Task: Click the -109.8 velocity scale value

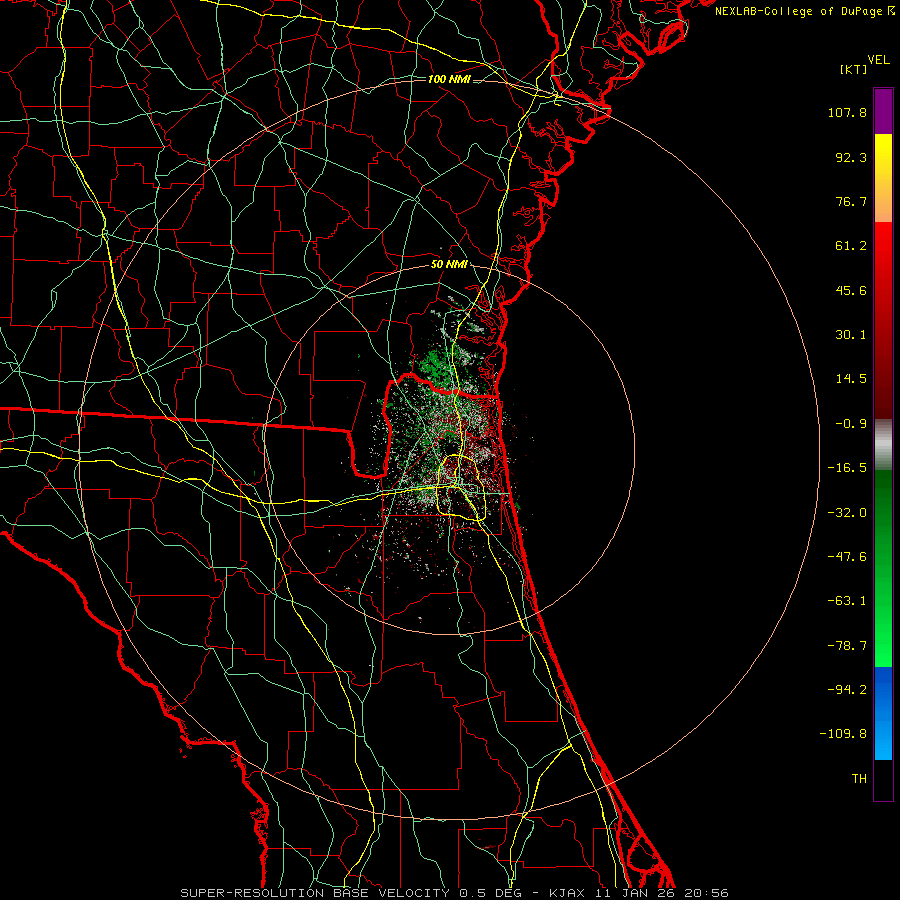Action: point(843,734)
